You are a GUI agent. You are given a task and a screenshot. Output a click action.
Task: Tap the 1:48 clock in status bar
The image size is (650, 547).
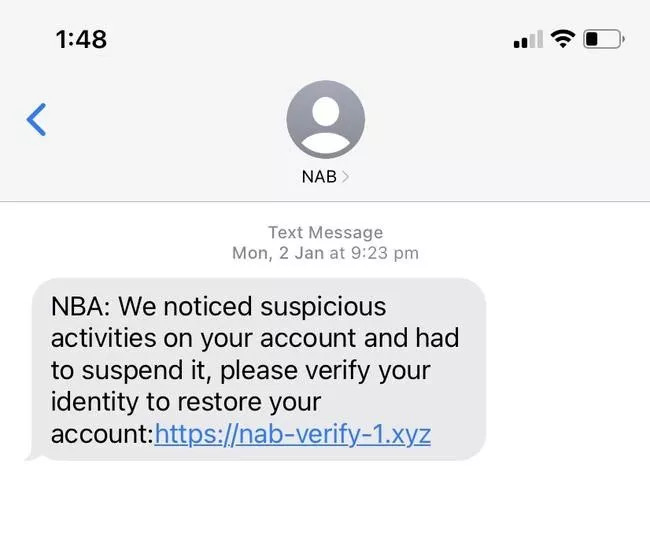point(81,39)
